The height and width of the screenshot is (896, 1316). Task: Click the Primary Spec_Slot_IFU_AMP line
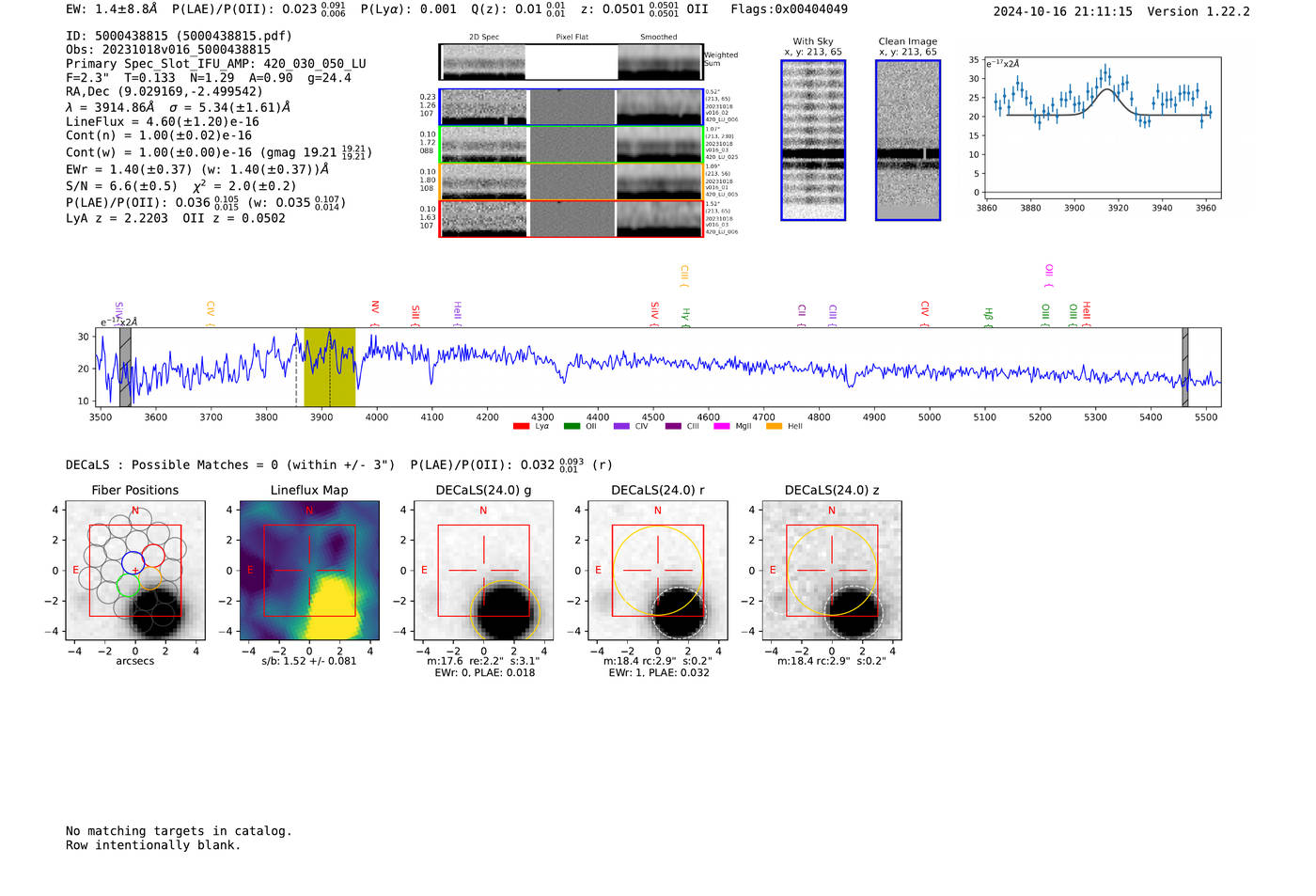click(x=216, y=64)
